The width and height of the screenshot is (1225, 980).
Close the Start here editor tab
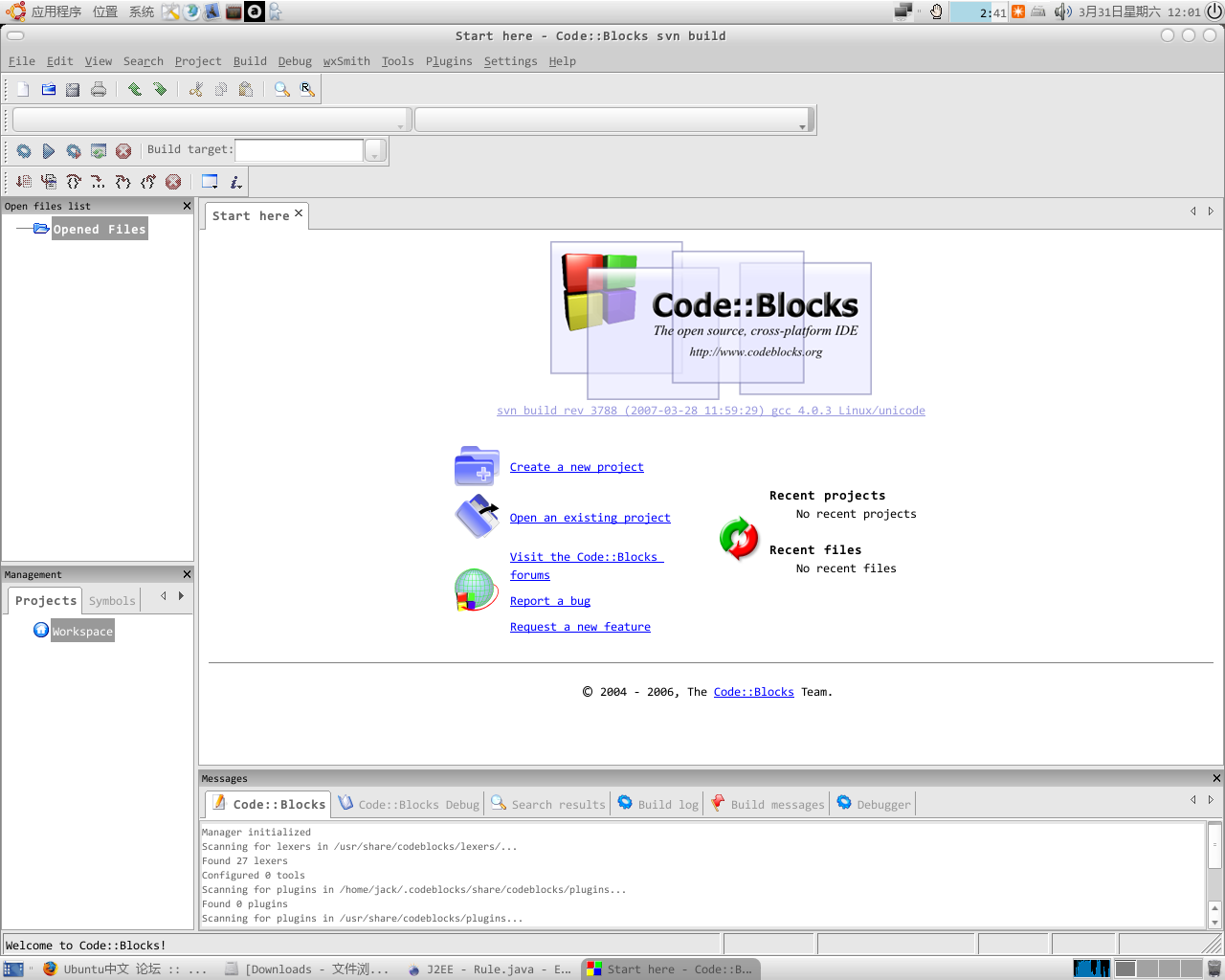(x=299, y=213)
